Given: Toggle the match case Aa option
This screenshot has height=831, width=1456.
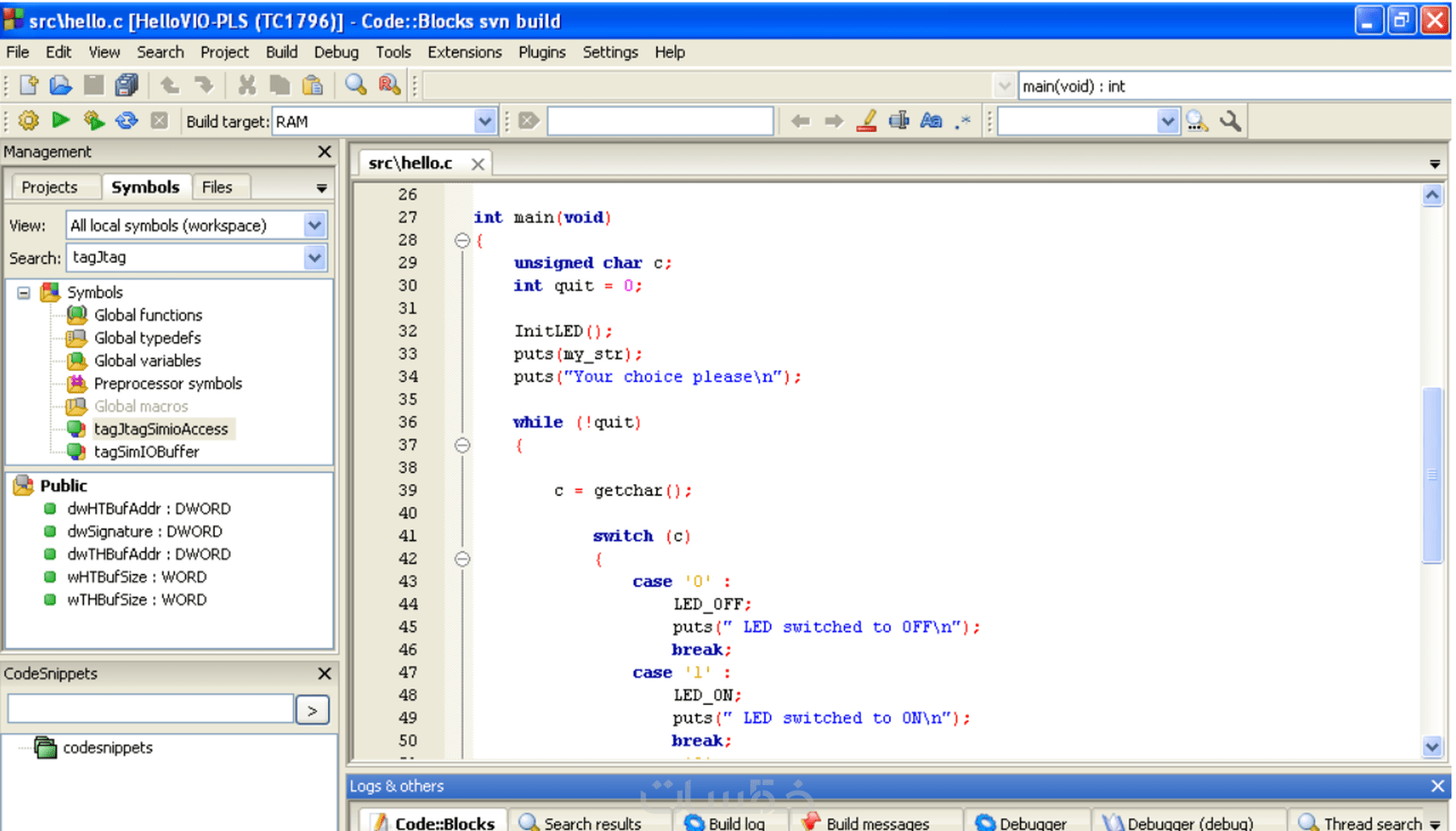Looking at the screenshot, I should pyautogui.click(x=931, y=121).
